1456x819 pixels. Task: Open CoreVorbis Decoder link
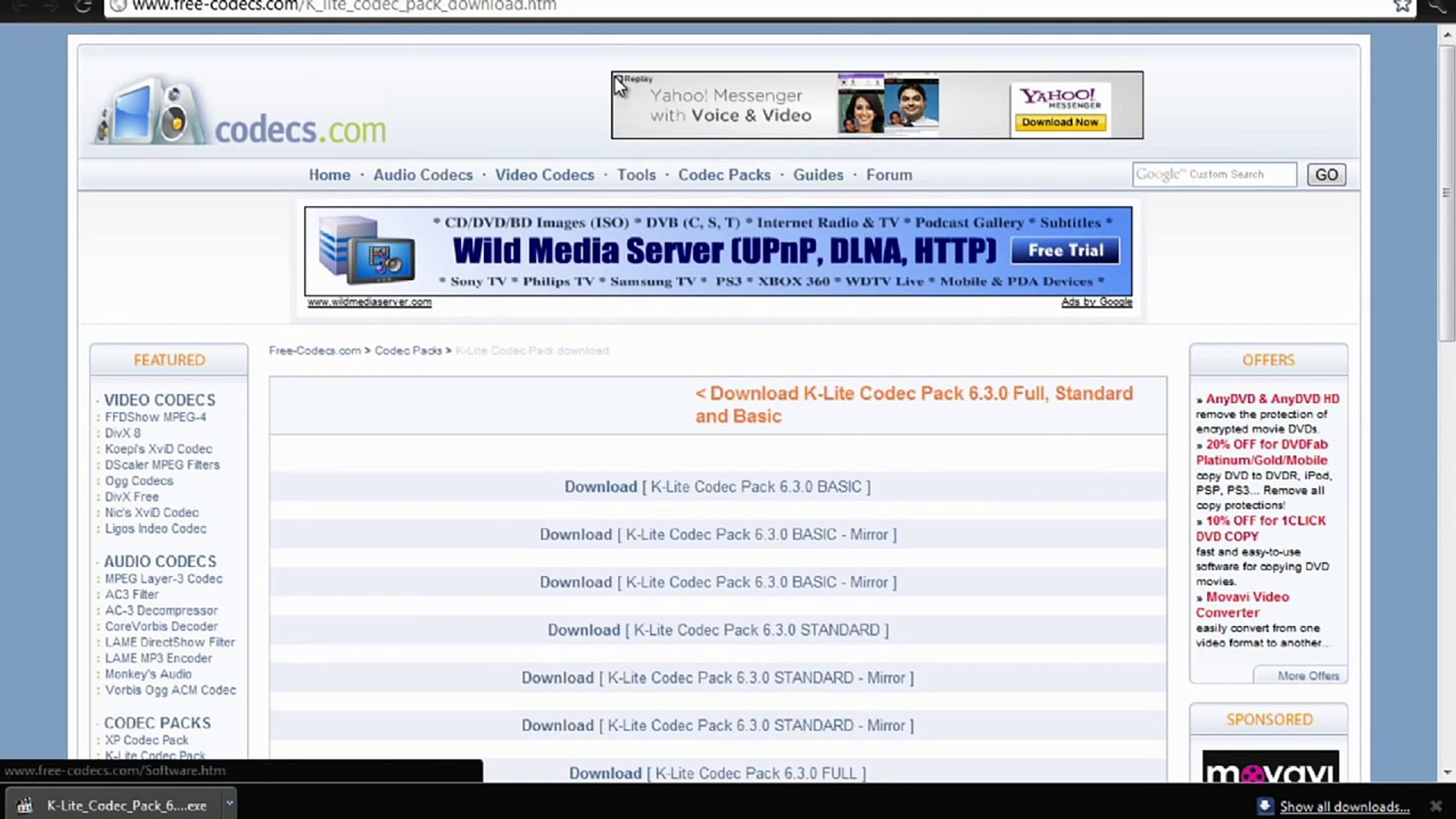pyautogui.click(x=162, y=626)
